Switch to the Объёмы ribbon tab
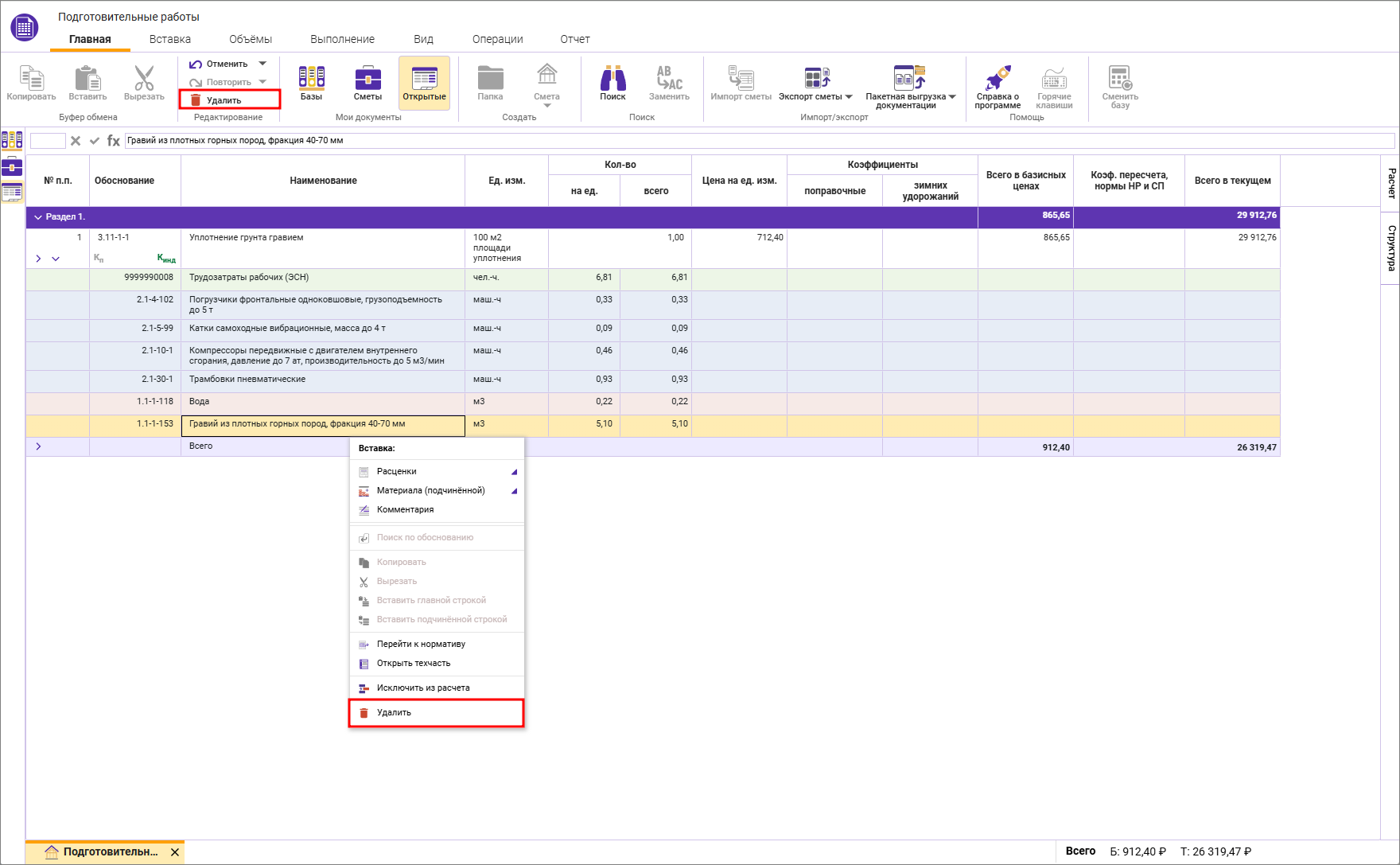Image resolution: width=1400 pixels, height=865 pixels. click(x=251, y=39)
